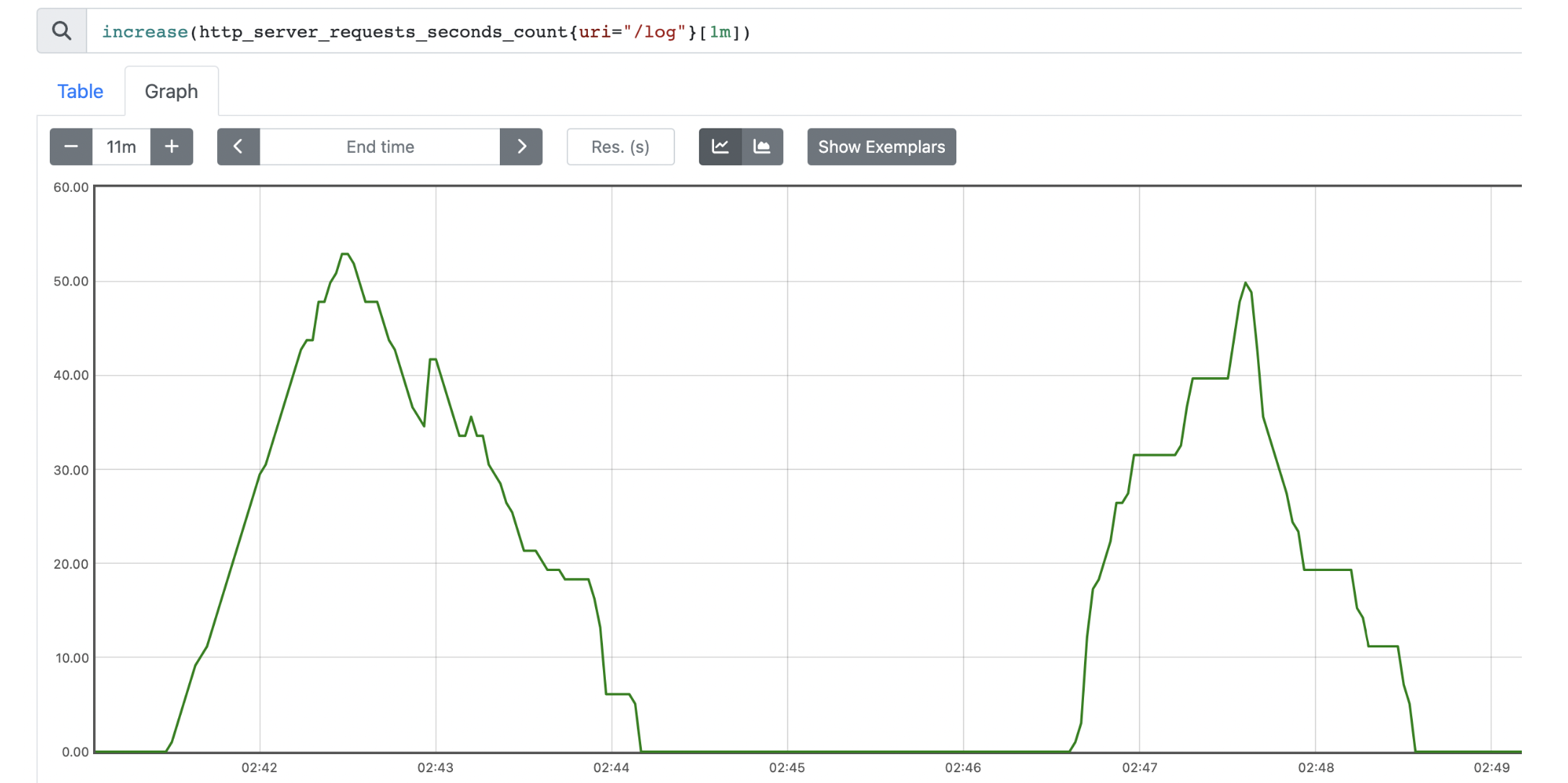Focus the End time input field
1568x783 pixels.
[380, 147]
